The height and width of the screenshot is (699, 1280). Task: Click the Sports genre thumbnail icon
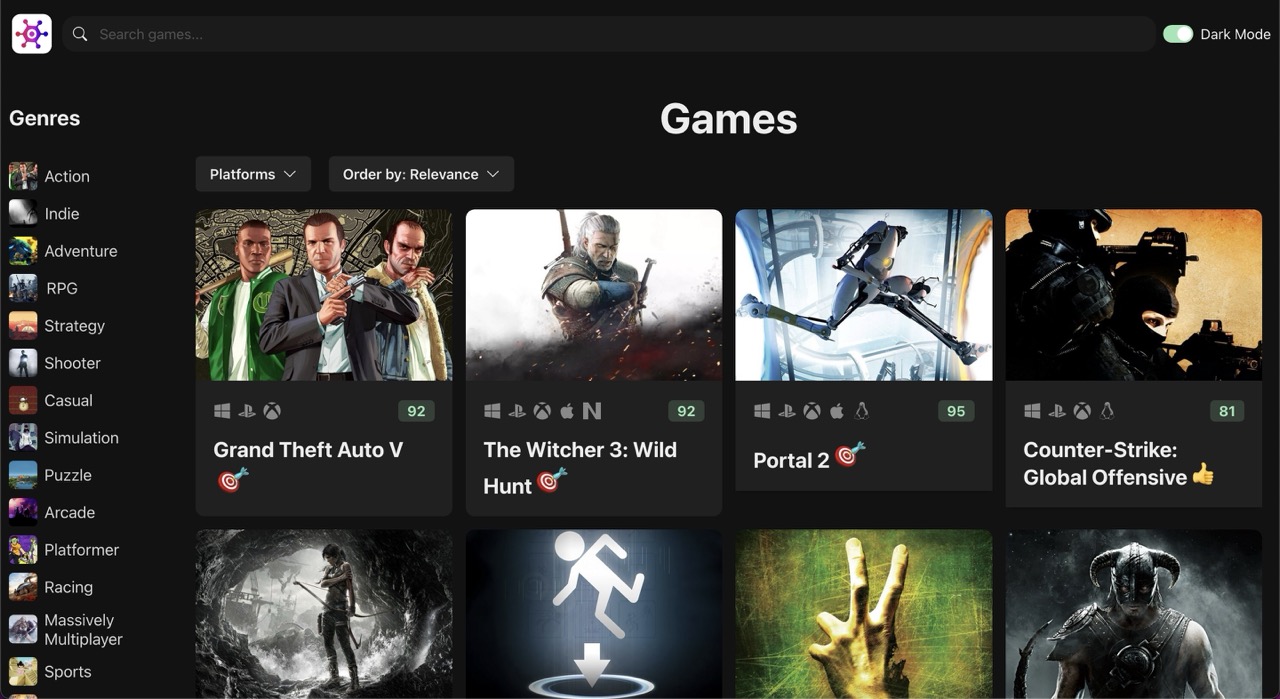[23, 671]
